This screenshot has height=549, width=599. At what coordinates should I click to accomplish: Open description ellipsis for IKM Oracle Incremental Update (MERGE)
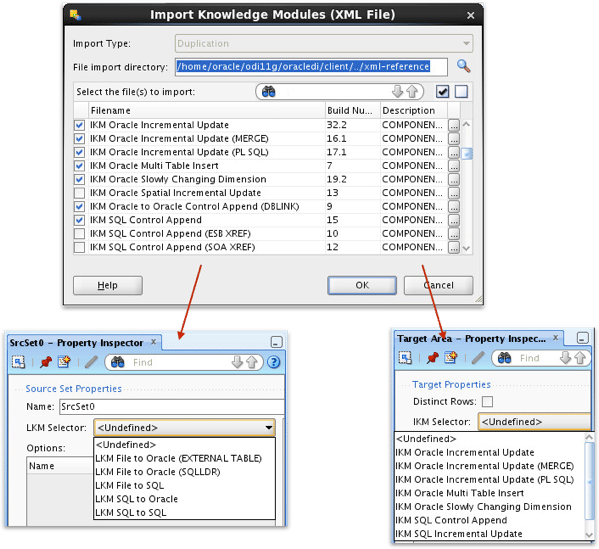[453, 139]
